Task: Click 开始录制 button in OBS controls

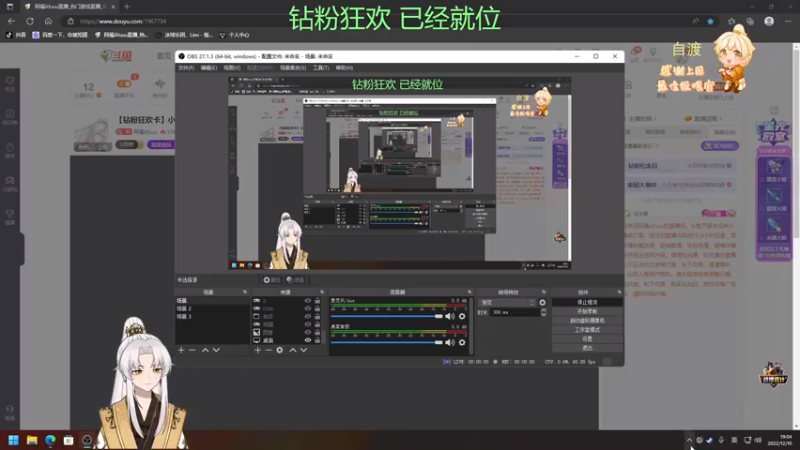Action: click(x=587, y=311)
